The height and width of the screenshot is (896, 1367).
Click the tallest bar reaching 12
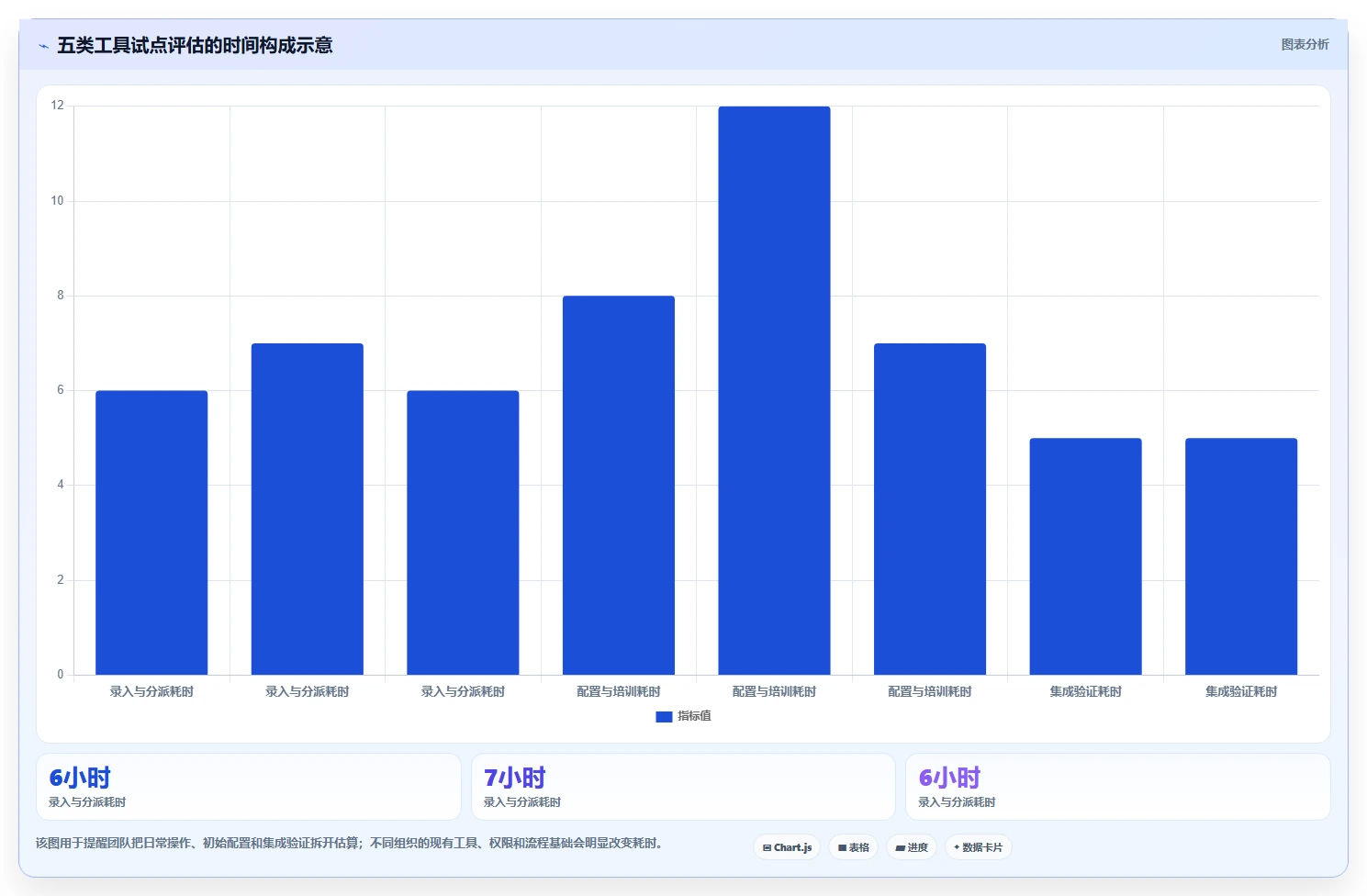[x=774, y=390]
